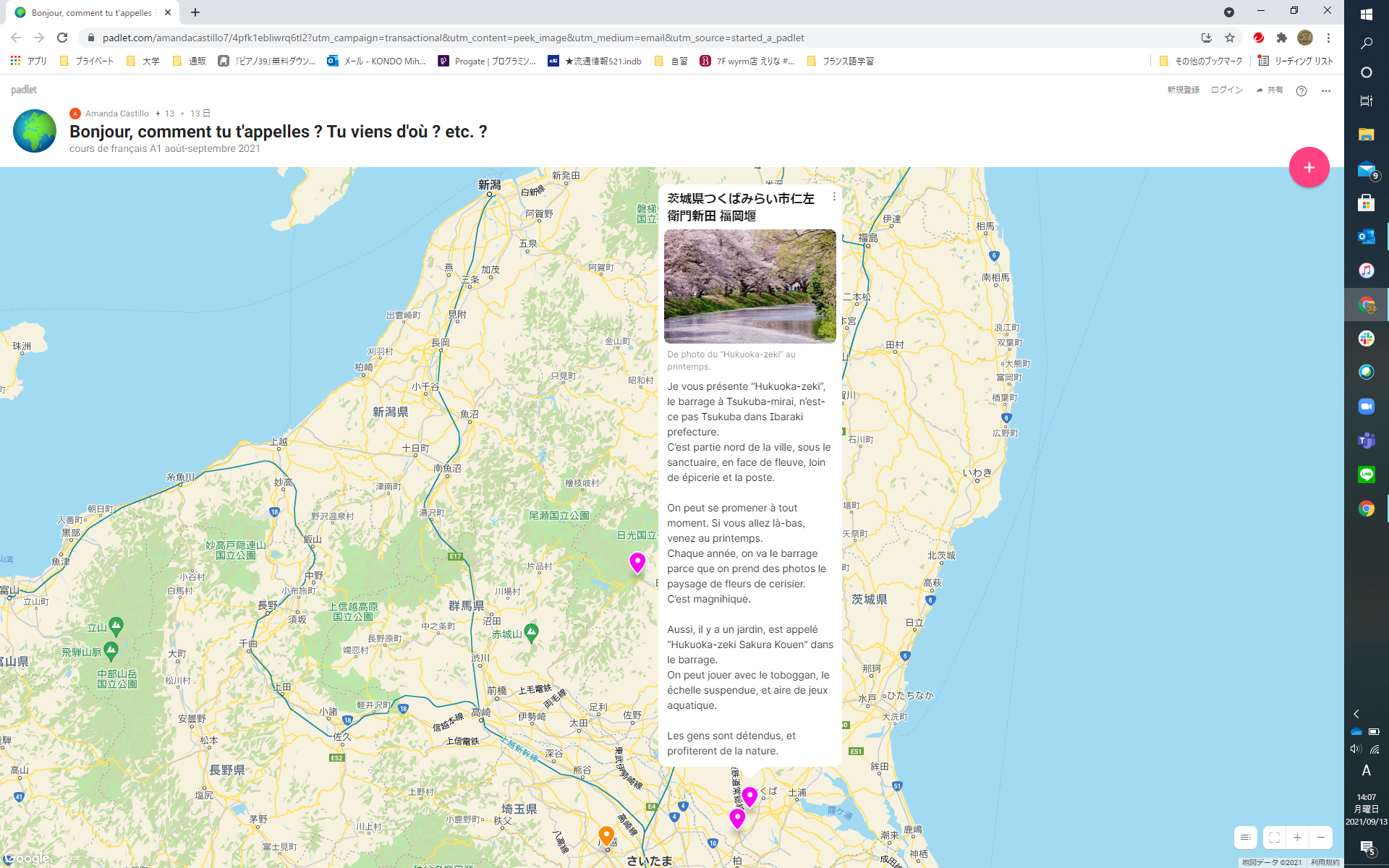The height and width of the screenshot is (868, 1389).
Task: Click the orange map pin marker
Action: 606,835
